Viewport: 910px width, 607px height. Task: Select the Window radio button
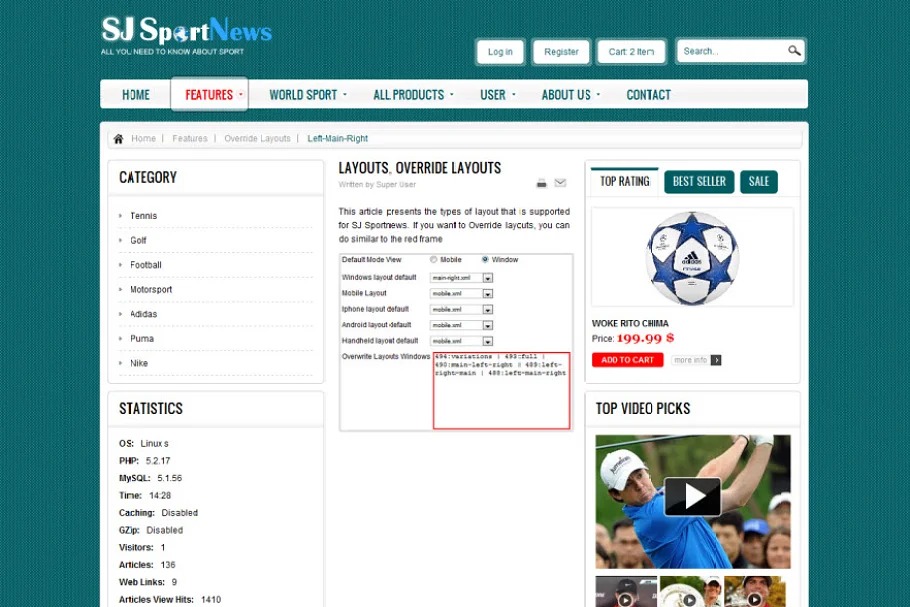(486, 260)
